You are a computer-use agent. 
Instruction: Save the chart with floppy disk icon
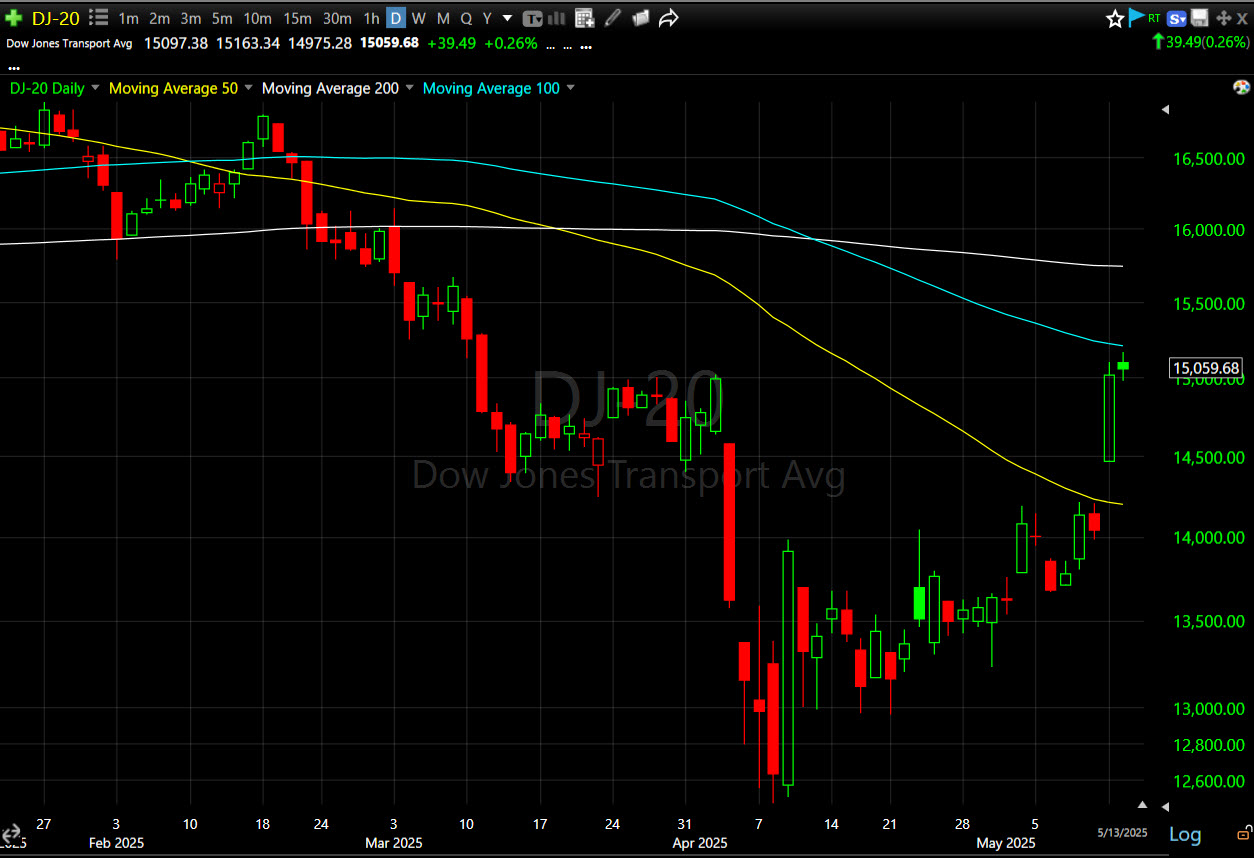pos(1200,18)
